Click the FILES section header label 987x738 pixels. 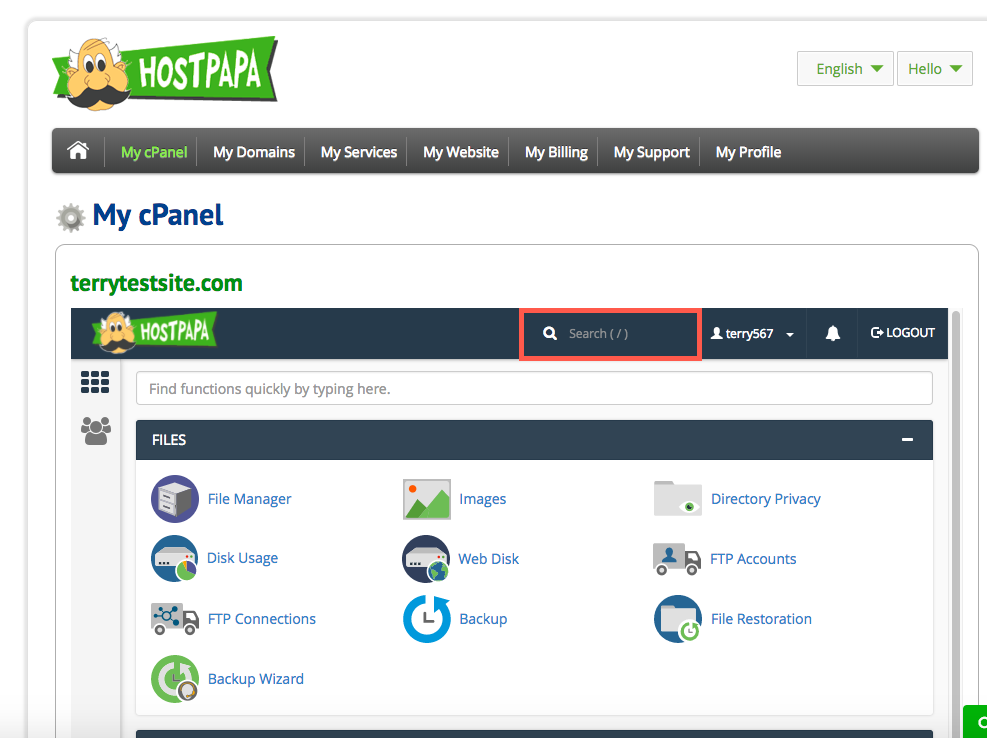point(169,440)
